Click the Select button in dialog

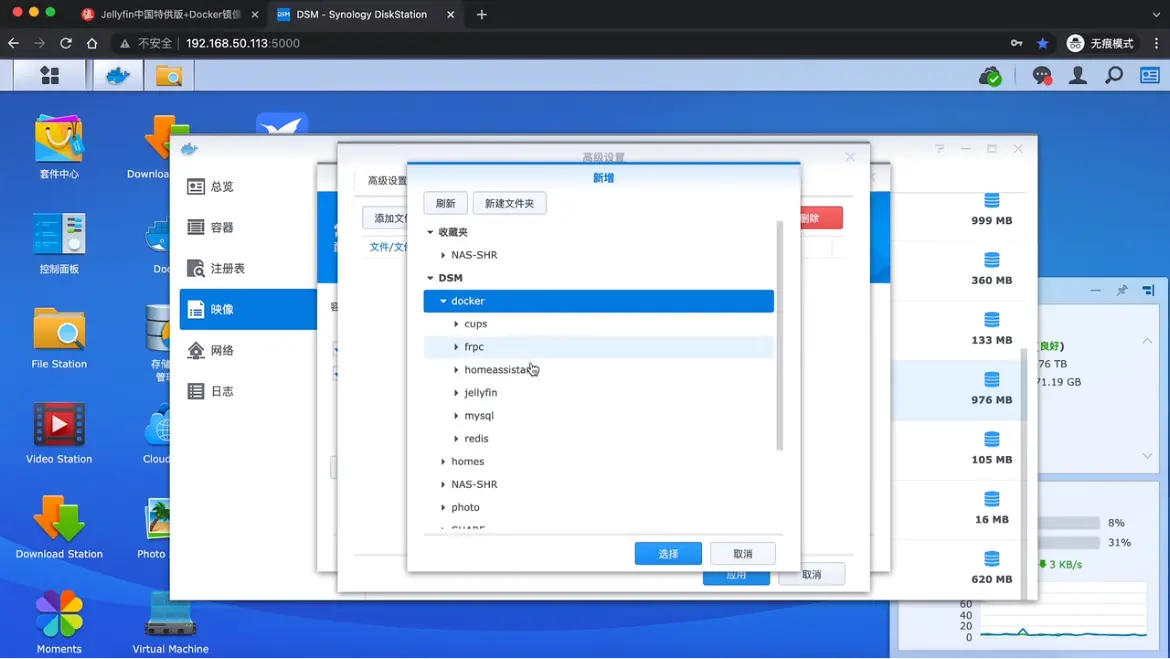tap(668, 554)
